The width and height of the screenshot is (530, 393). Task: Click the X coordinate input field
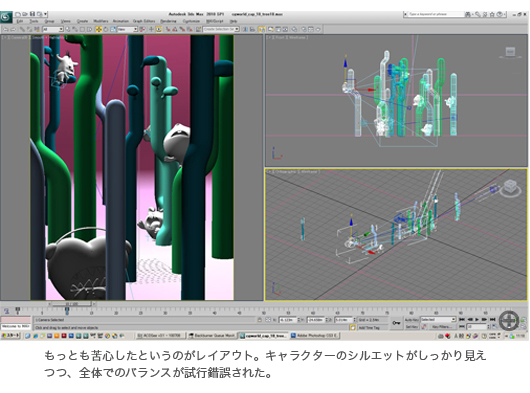click(x=287, y=320)
